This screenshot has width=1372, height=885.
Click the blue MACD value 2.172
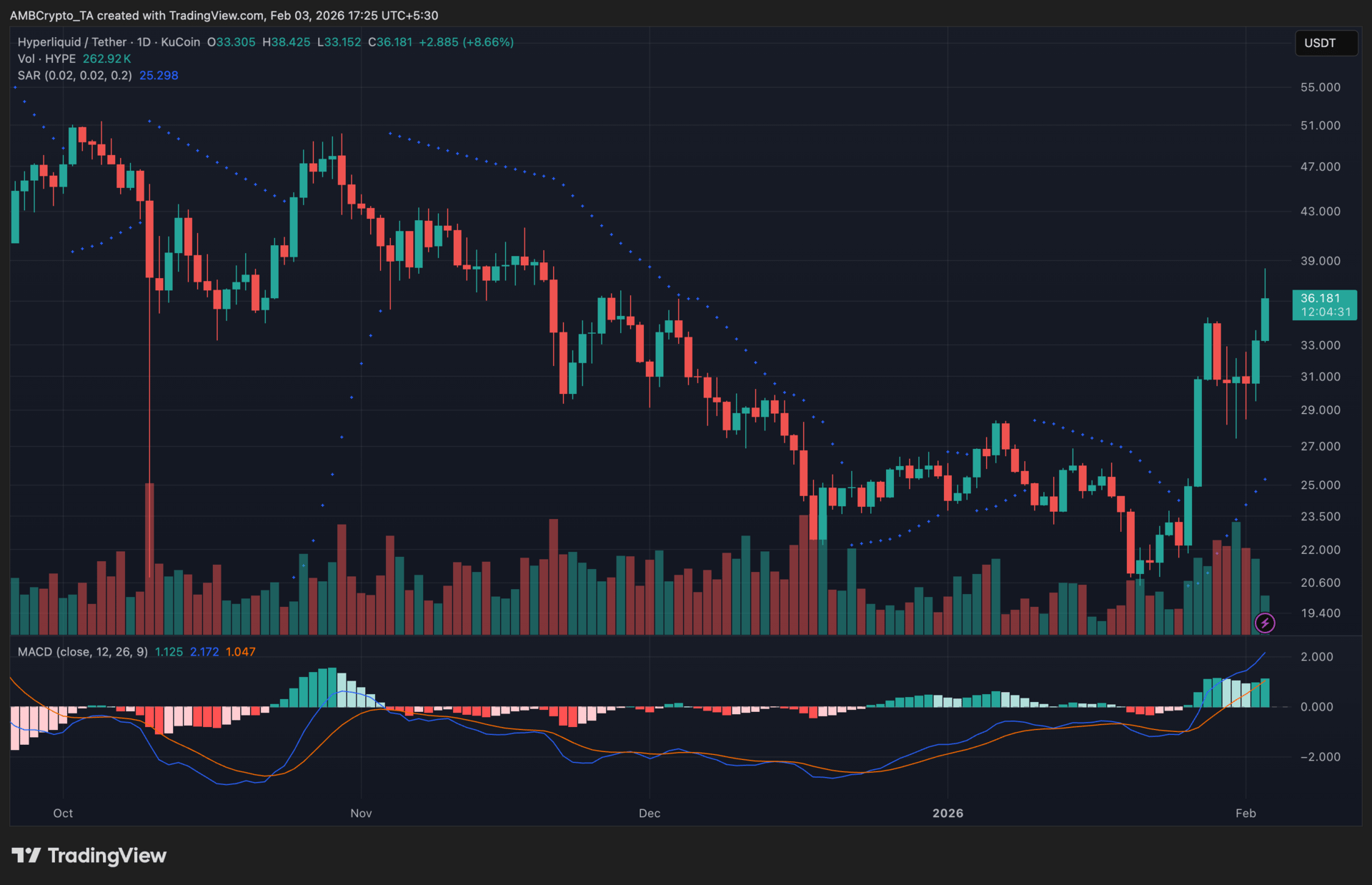[204, 652]
